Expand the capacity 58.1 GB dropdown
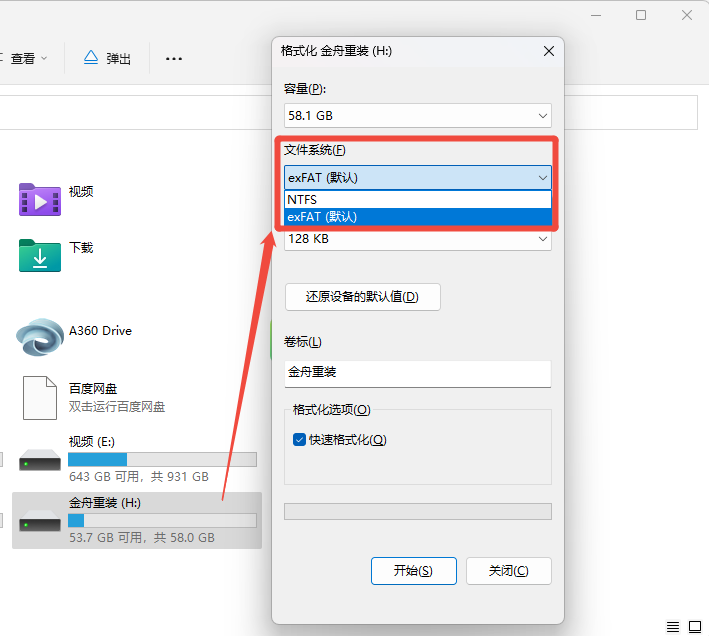This screenshot has height=636, width=709. pos(418,116)
